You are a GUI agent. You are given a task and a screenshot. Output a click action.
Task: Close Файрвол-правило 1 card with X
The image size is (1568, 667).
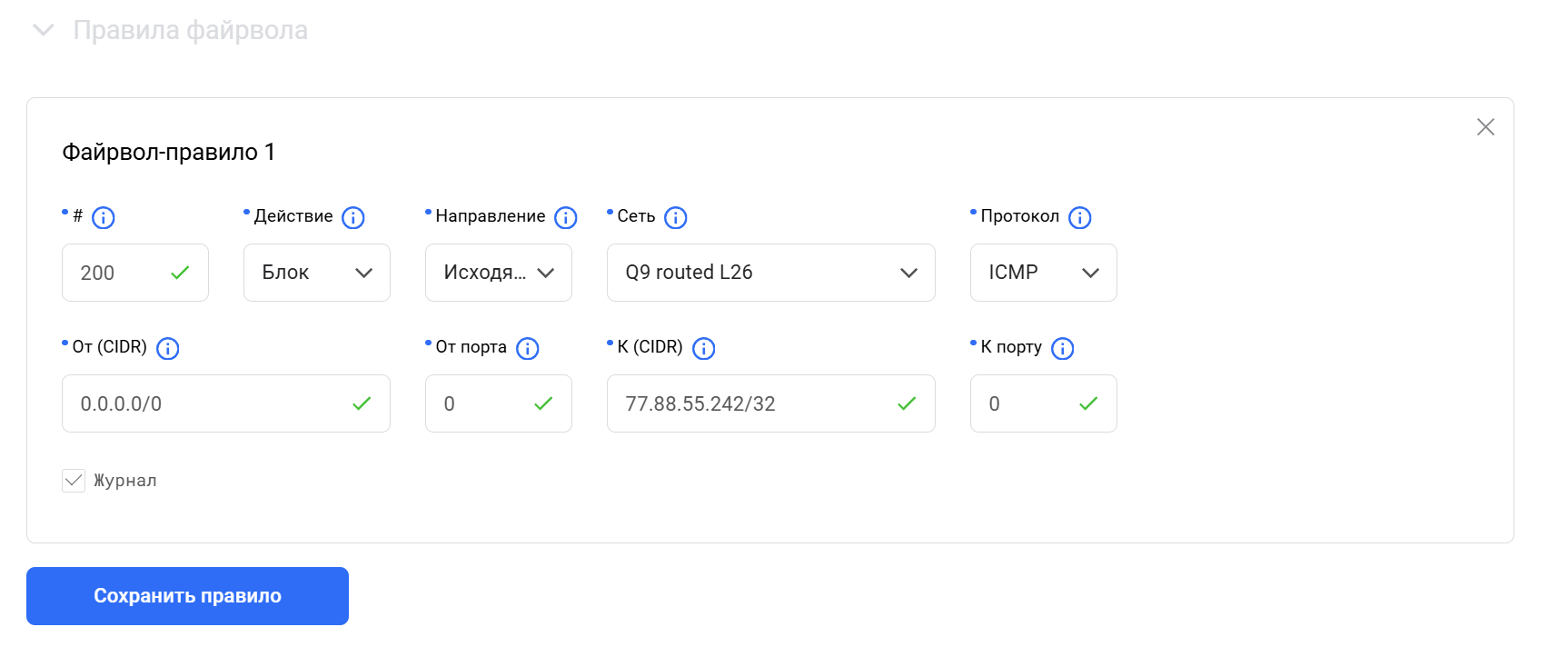(1485, 127)
